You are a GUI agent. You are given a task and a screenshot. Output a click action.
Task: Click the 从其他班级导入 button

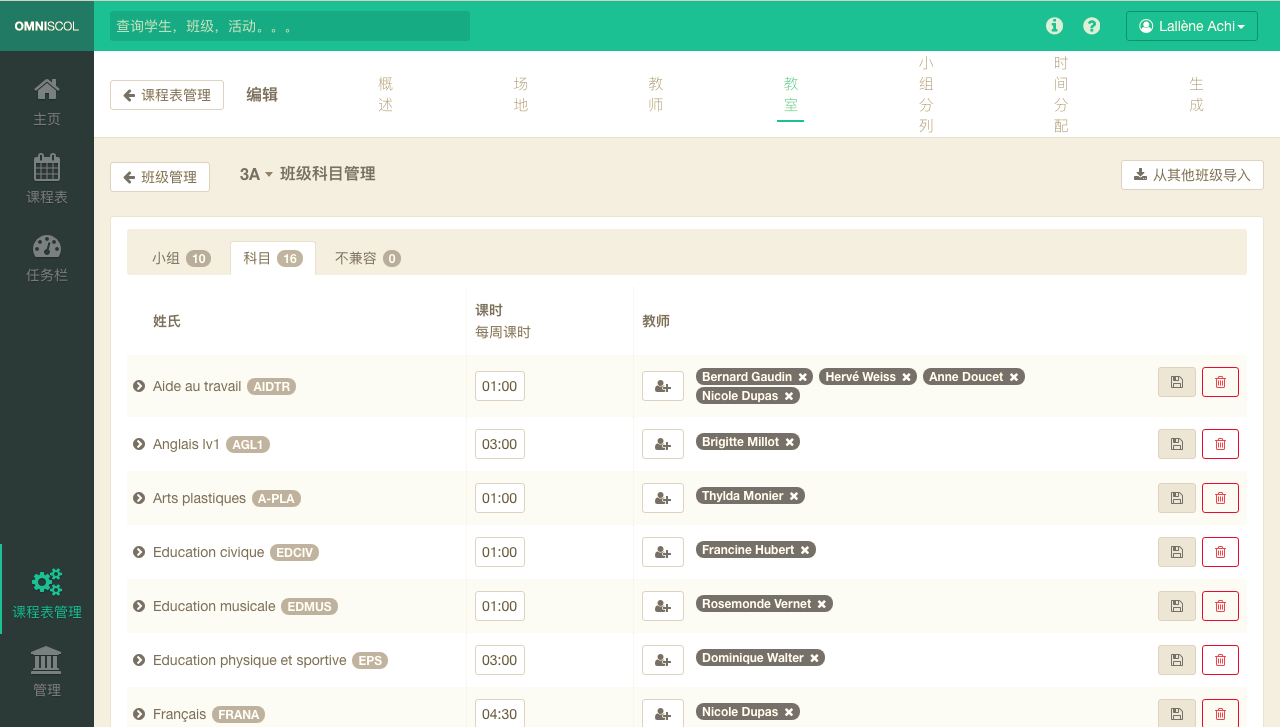pos(1192,175)
